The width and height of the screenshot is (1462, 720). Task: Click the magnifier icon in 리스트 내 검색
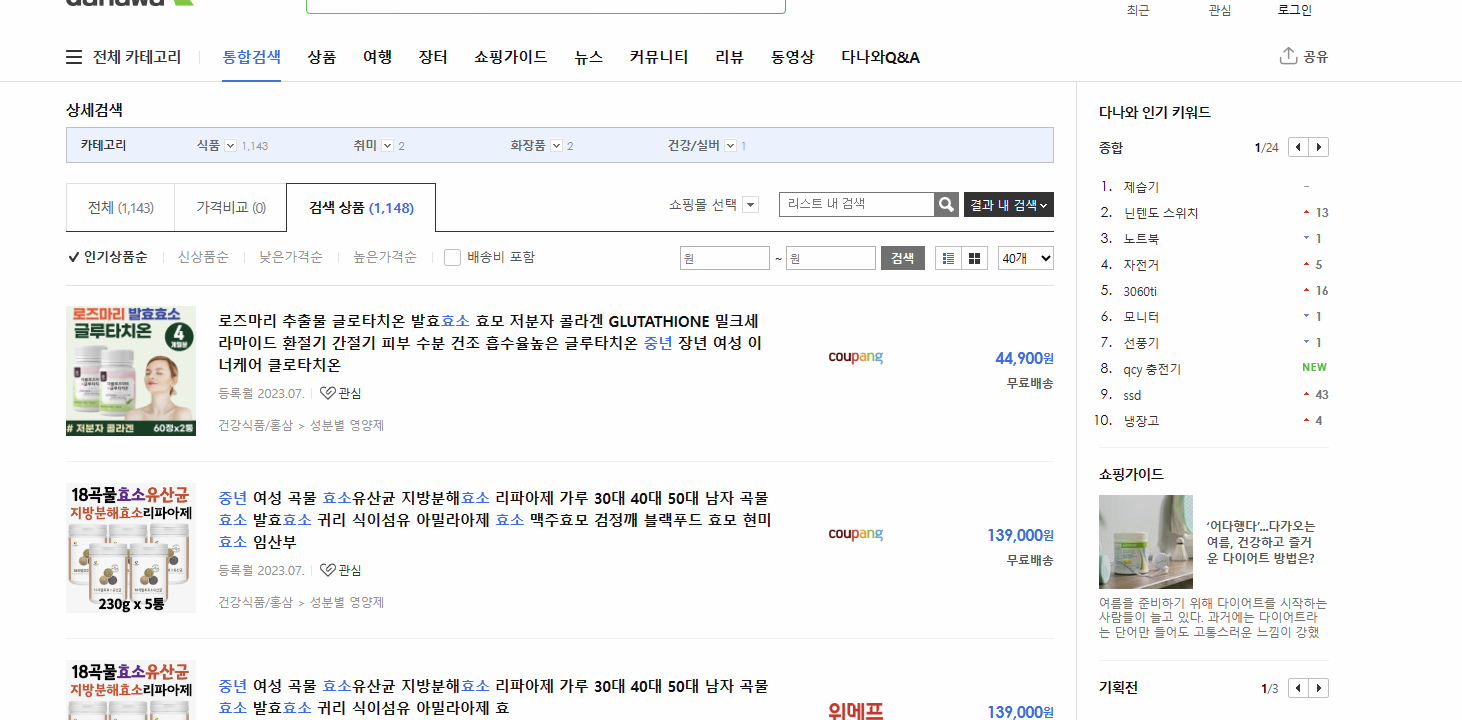945,204
